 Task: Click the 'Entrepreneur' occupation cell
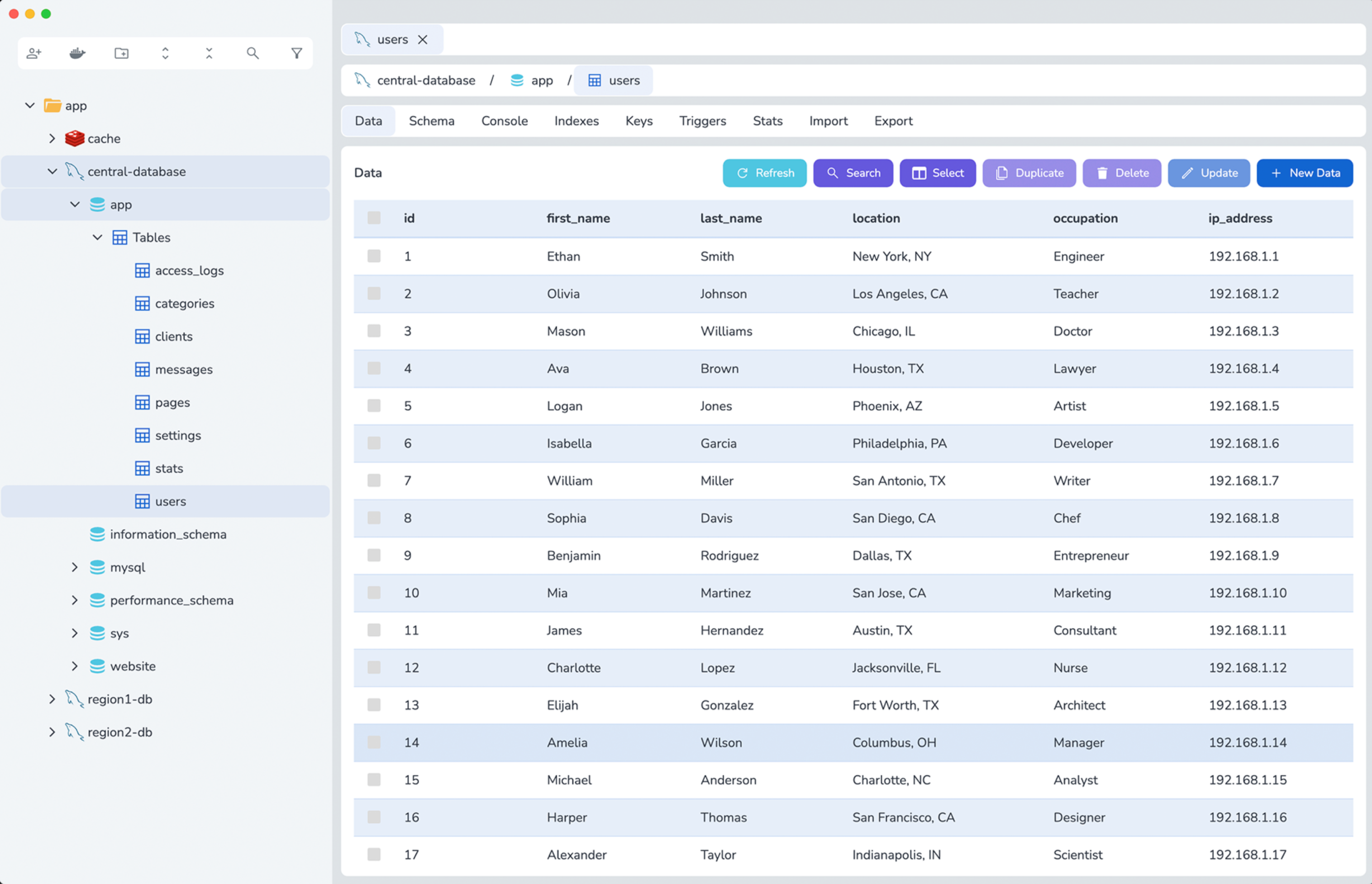[x=1090, y=555]
